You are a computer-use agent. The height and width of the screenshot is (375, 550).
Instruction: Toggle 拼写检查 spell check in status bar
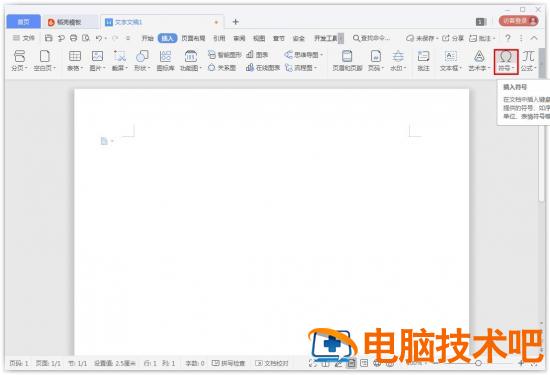tap(229, 363)
